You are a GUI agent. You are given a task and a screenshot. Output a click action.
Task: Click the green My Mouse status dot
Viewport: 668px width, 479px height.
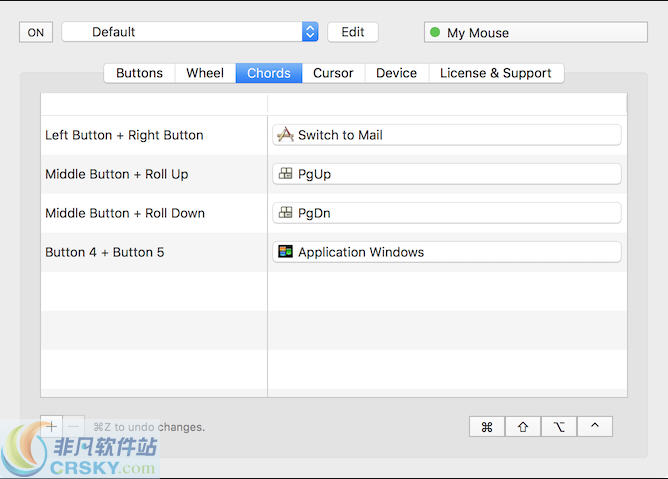click(435, 32)
